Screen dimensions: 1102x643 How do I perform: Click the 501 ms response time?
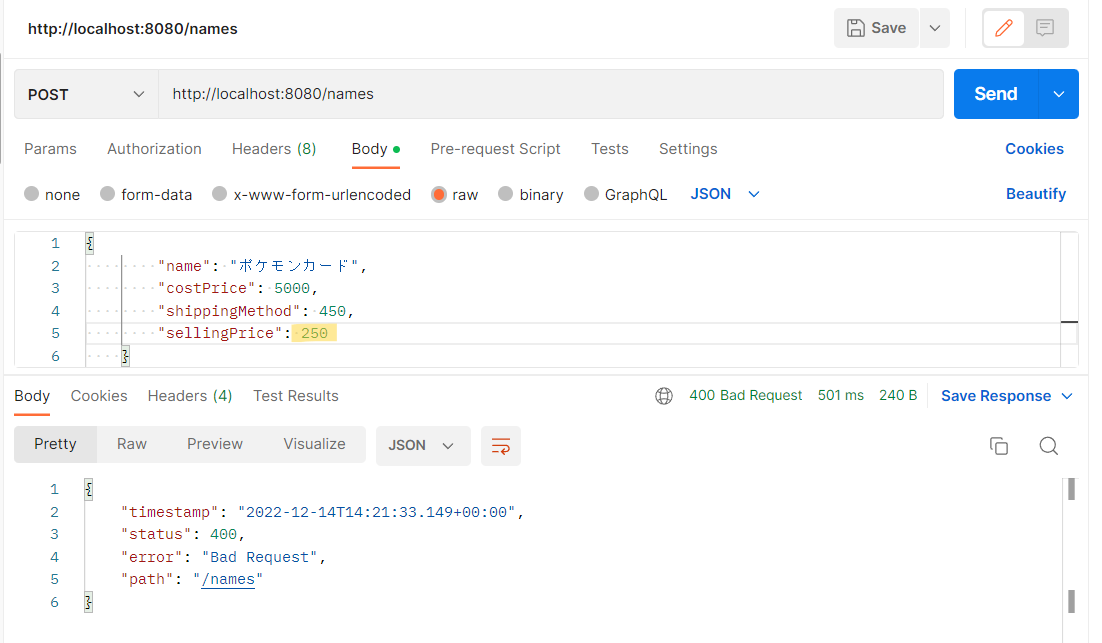click(x=841, y=396)
